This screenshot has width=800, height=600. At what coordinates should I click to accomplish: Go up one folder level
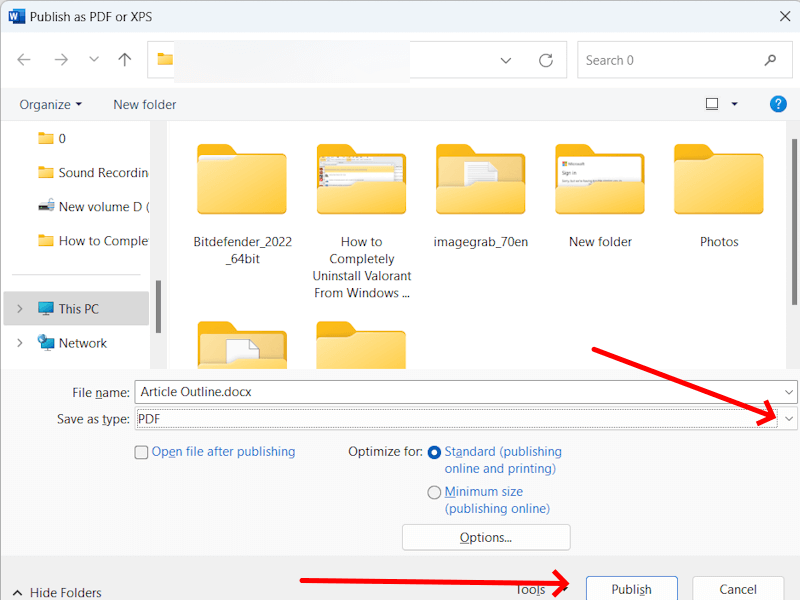pos(122,60)
